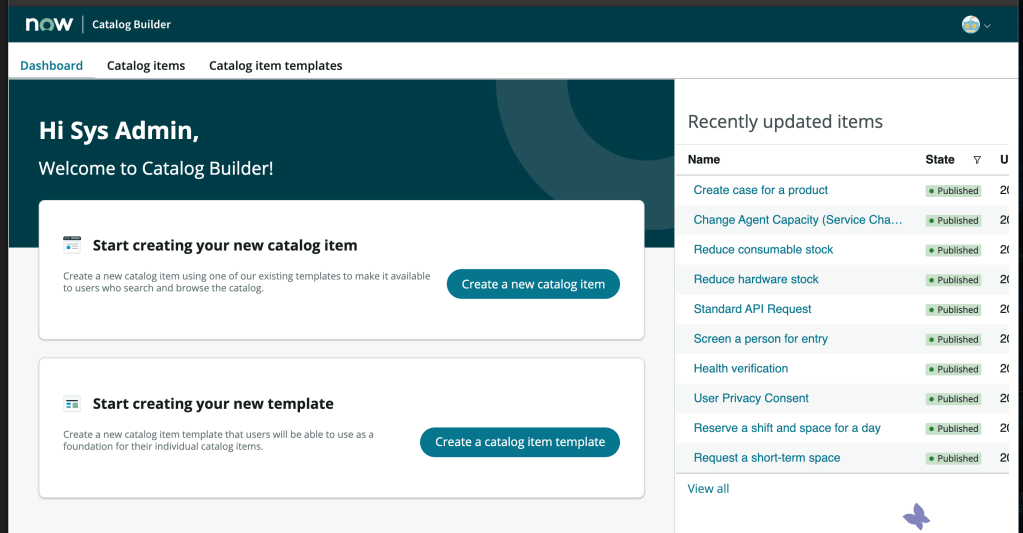Click the purple butterfly icon
Screen dimensions: 1023x533
click(x=916, y=517)
